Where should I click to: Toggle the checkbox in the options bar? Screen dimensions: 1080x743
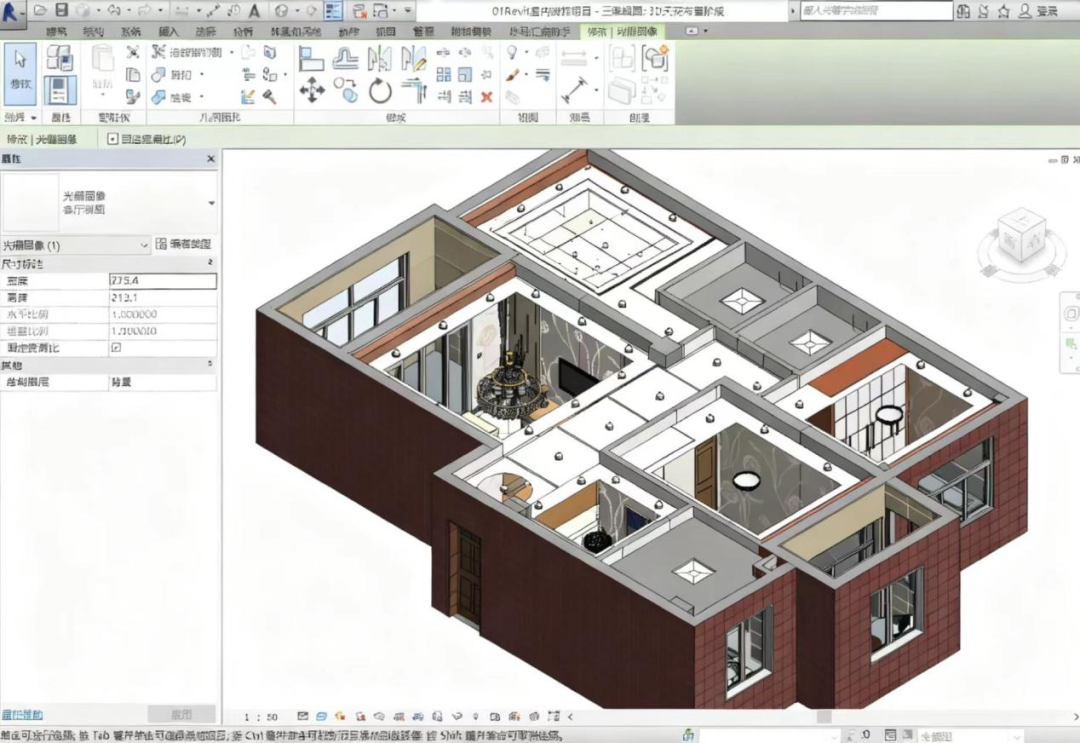pos(112,139)
